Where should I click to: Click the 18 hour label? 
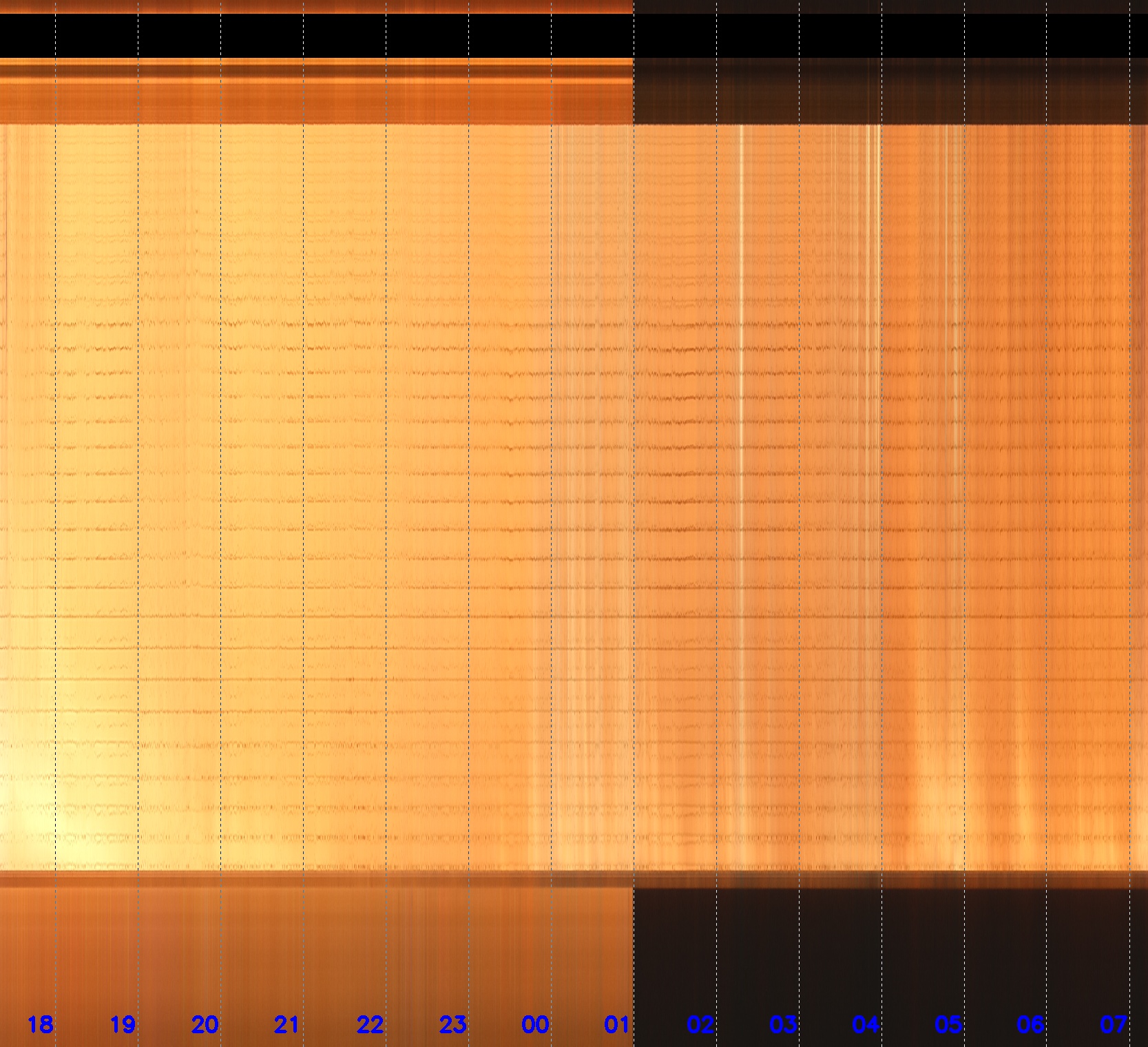click(x=40, y=1025)
